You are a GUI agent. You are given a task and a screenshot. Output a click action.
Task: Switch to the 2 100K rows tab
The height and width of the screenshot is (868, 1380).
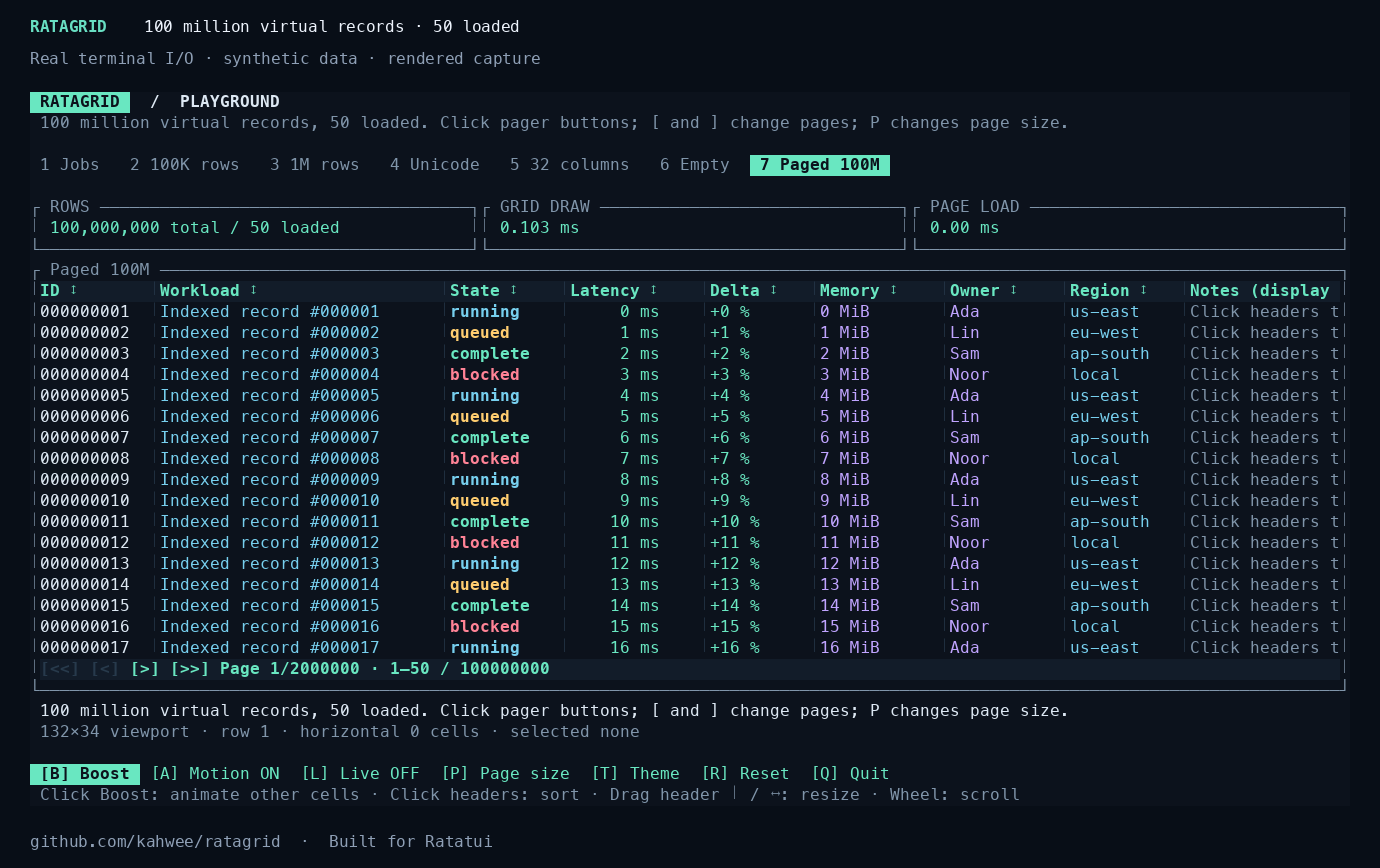(x=185, y=165)
